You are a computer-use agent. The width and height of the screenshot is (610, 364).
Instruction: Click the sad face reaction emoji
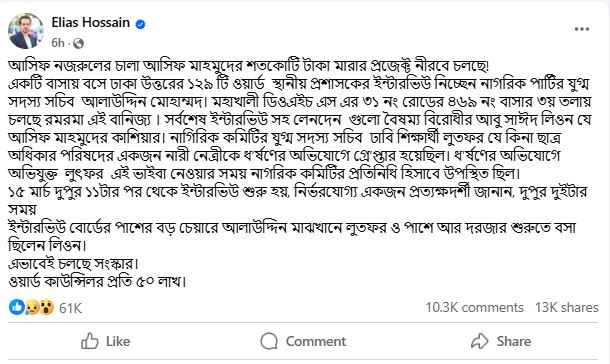31,308
